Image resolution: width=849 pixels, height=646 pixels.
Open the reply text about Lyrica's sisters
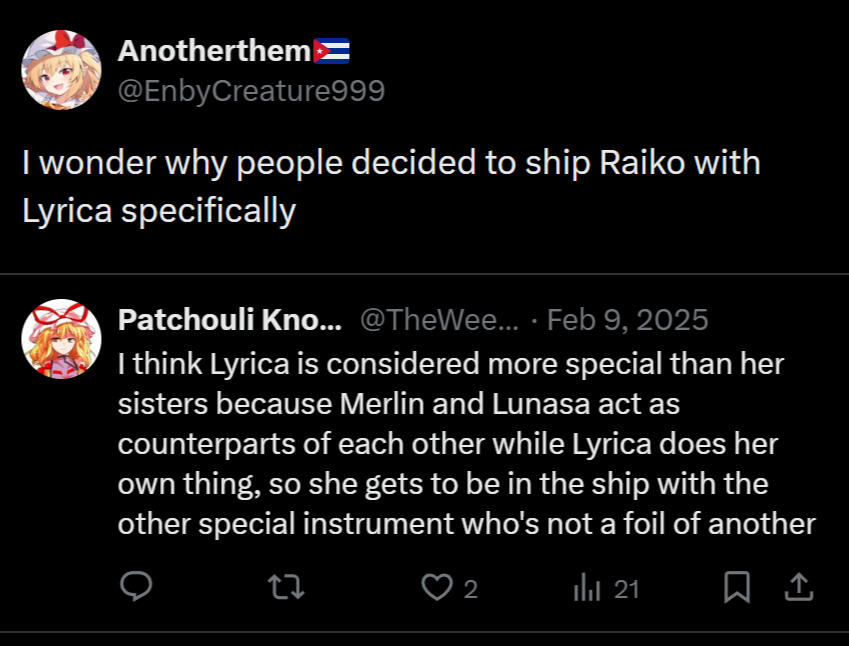[x=467, y=443]
